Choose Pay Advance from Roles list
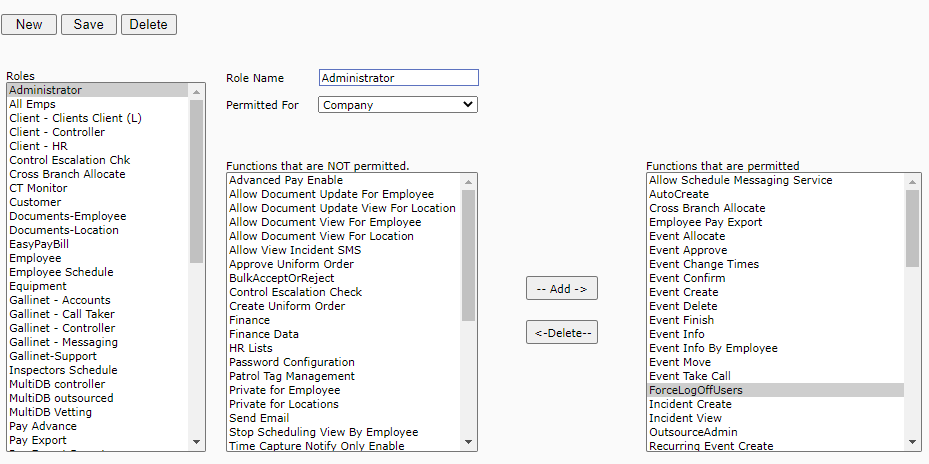 [43, 426]
